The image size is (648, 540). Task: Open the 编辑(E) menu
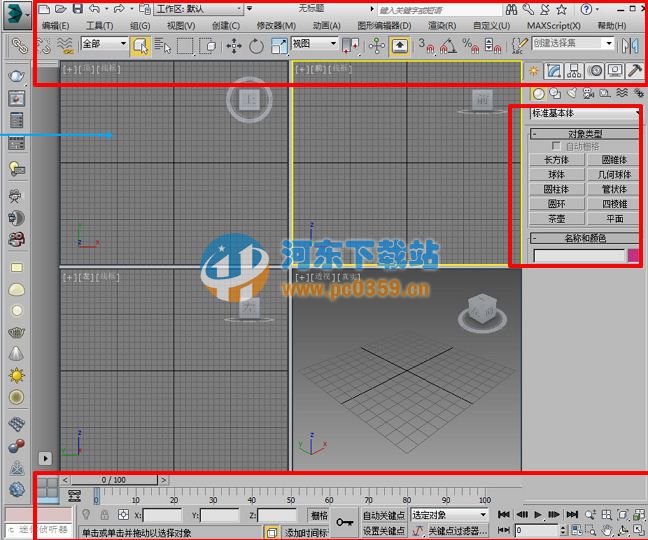point(55,26)
